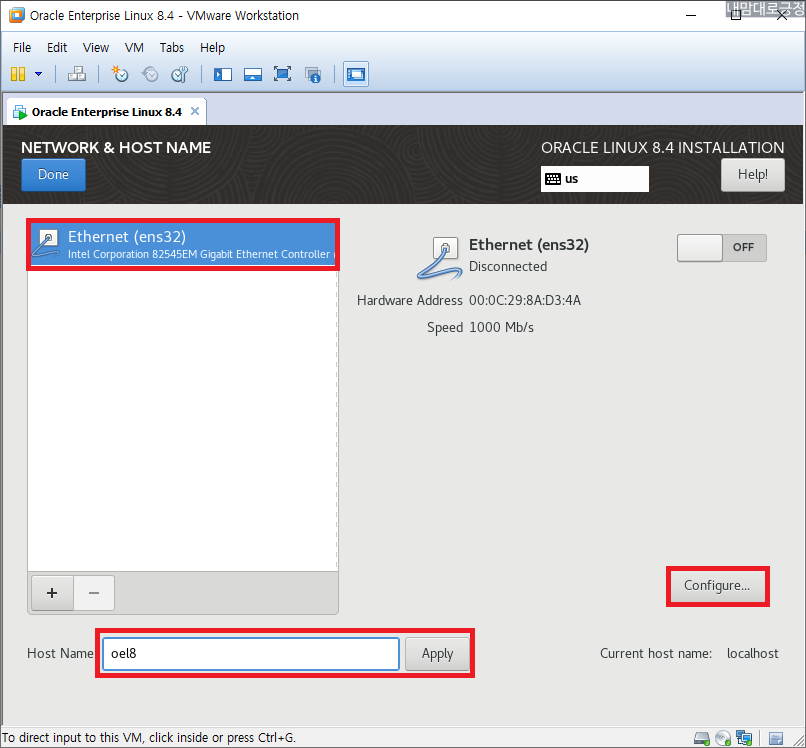Image resolution: width=806 pixels, height=748 pixels.
Task: Click the Disconnected status text
Action: 508,266
